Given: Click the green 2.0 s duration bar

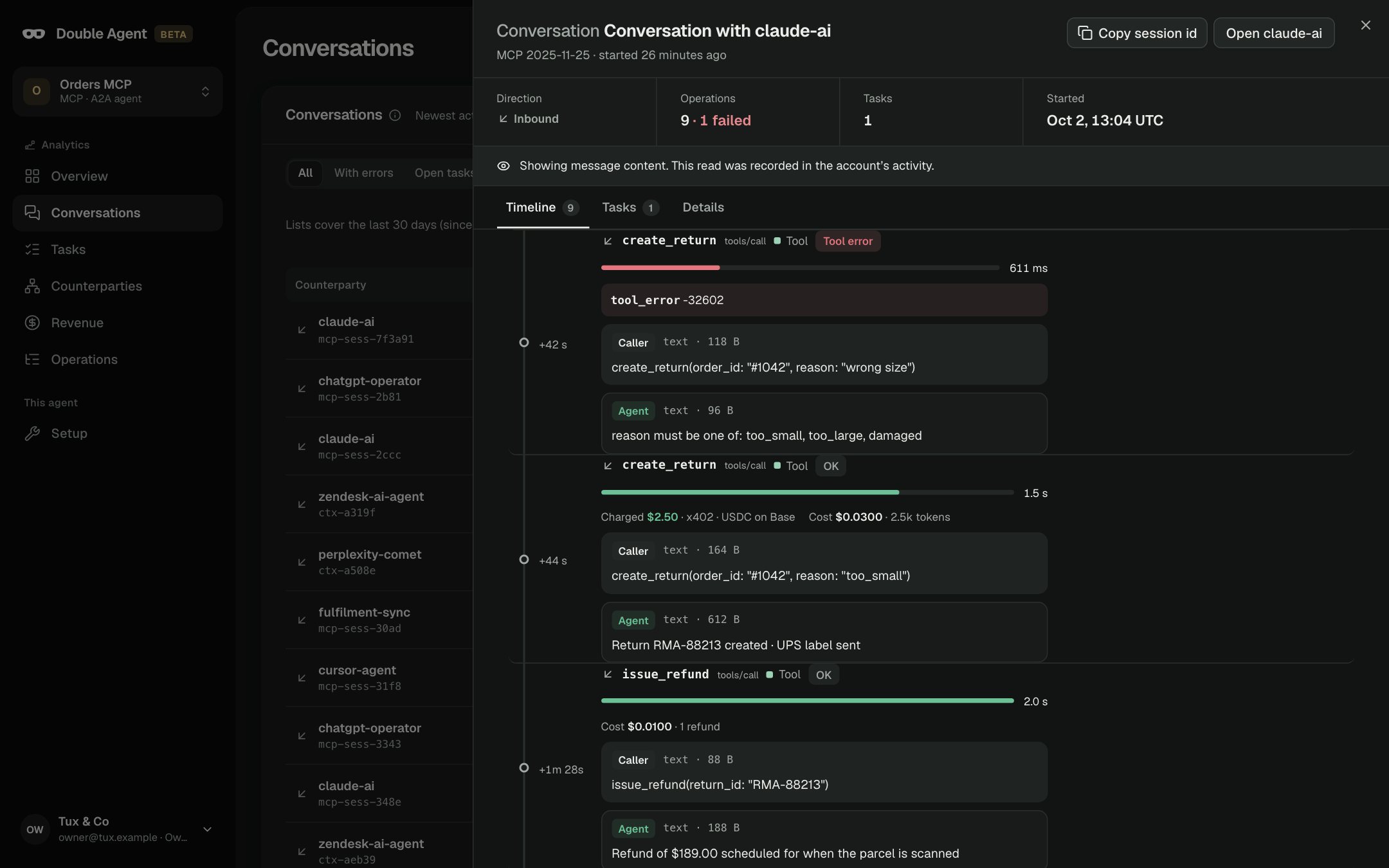Looking at the screenshot, I should click(807, 701).
